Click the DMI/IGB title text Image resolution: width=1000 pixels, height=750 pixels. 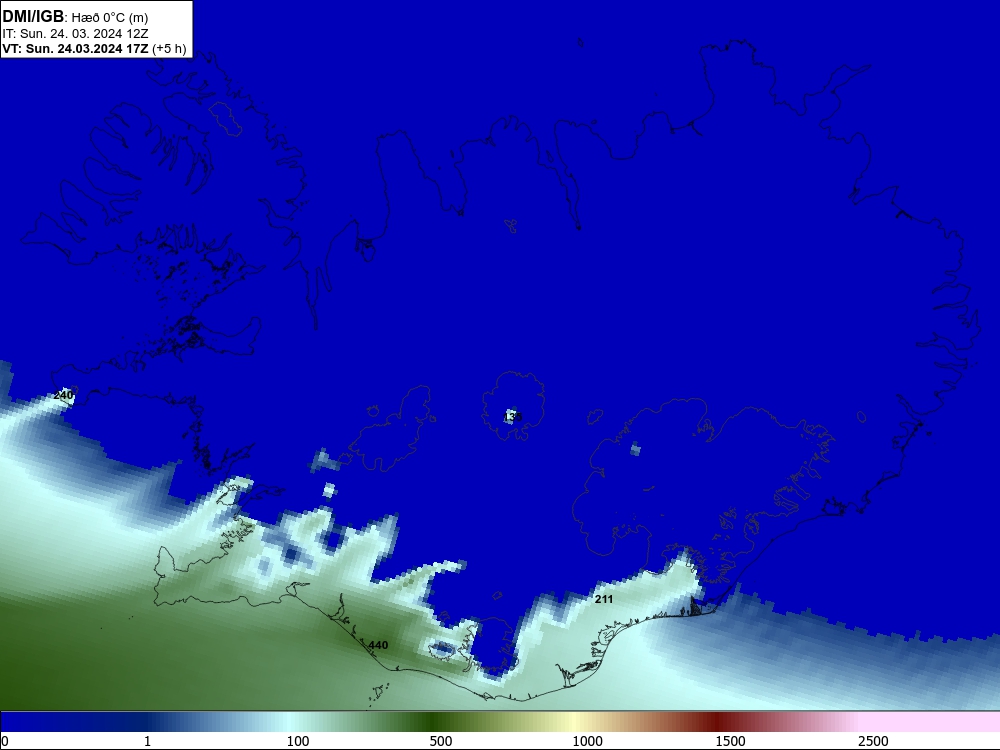33,16
